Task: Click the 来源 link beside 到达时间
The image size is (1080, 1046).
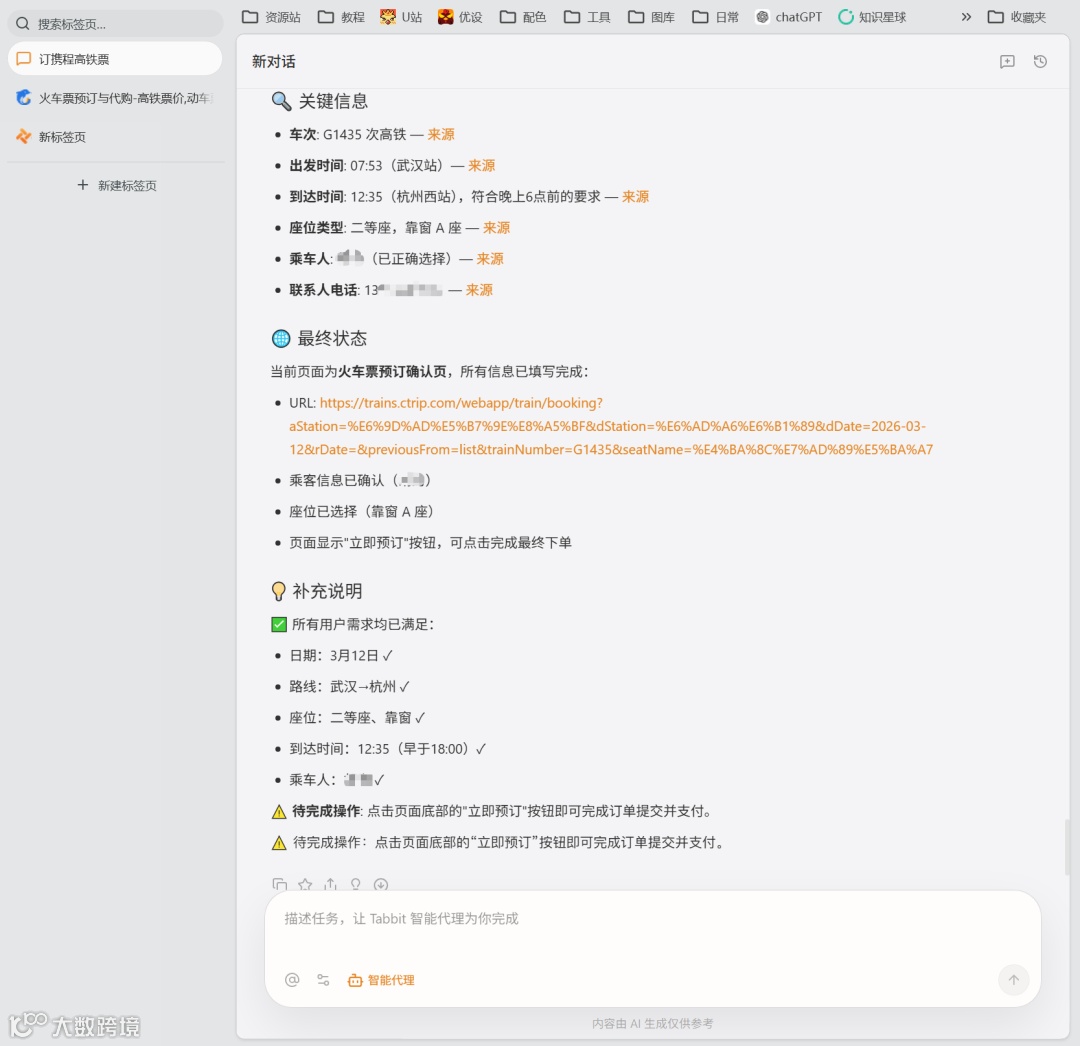Action: pyautogui.click(x=635, y=196)
